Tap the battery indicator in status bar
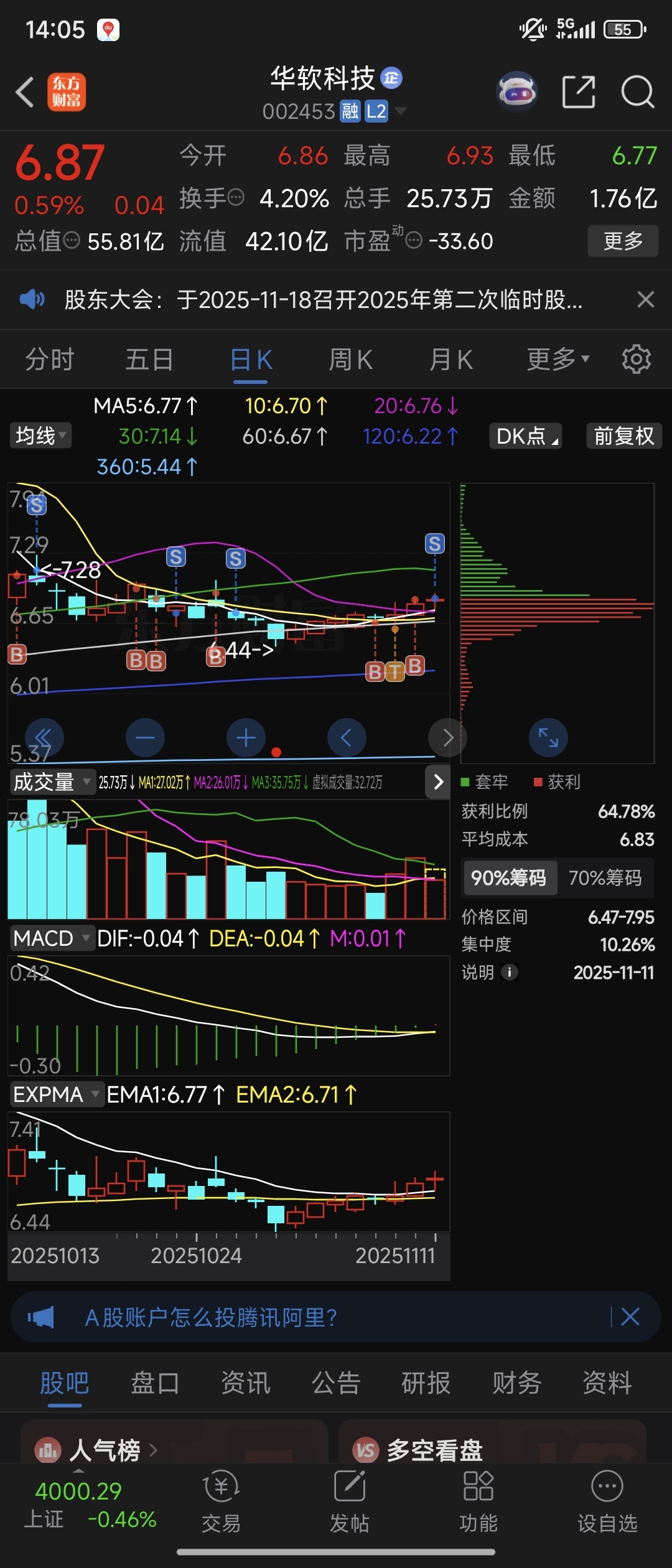 pyautogui.click(x=625, y=29)
